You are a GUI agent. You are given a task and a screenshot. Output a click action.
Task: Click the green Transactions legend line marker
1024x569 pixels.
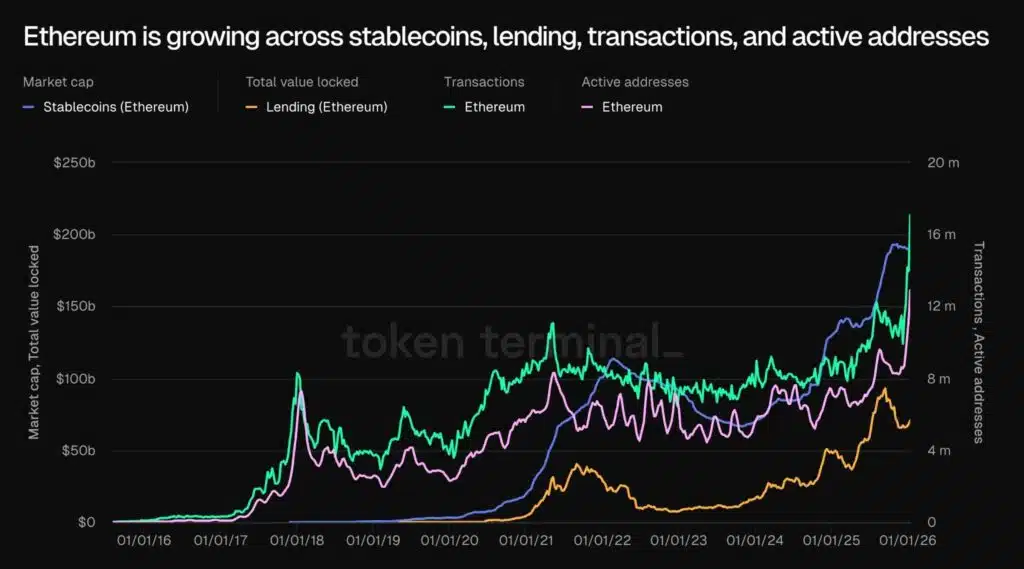(x=449, y=107)
